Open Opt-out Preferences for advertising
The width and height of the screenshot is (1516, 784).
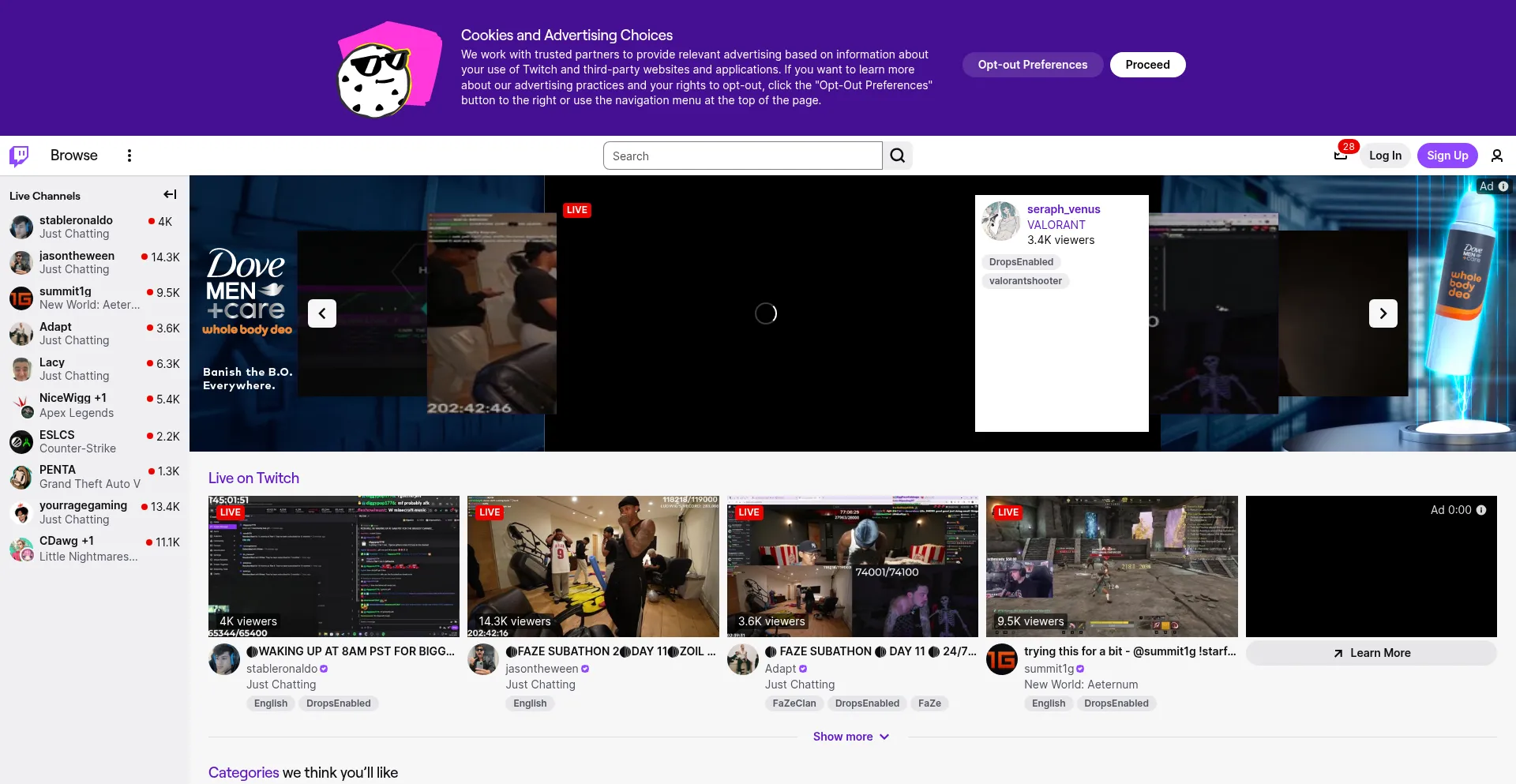pyautogui.click(x=1032, y=65)
